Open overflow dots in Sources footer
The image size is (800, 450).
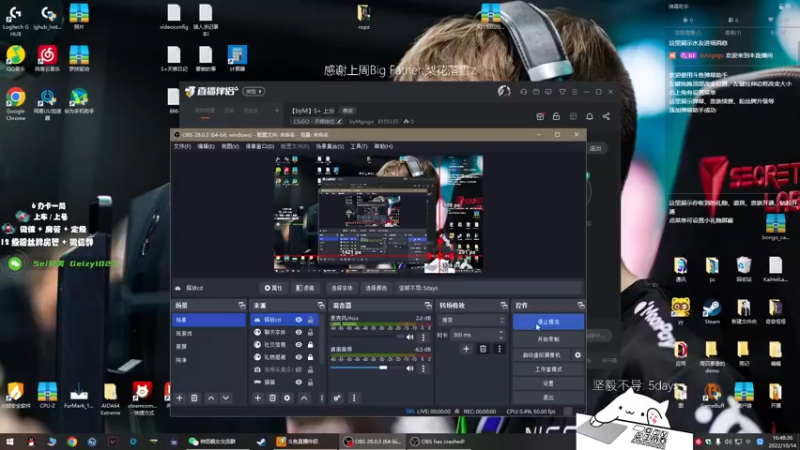(321, 398)
